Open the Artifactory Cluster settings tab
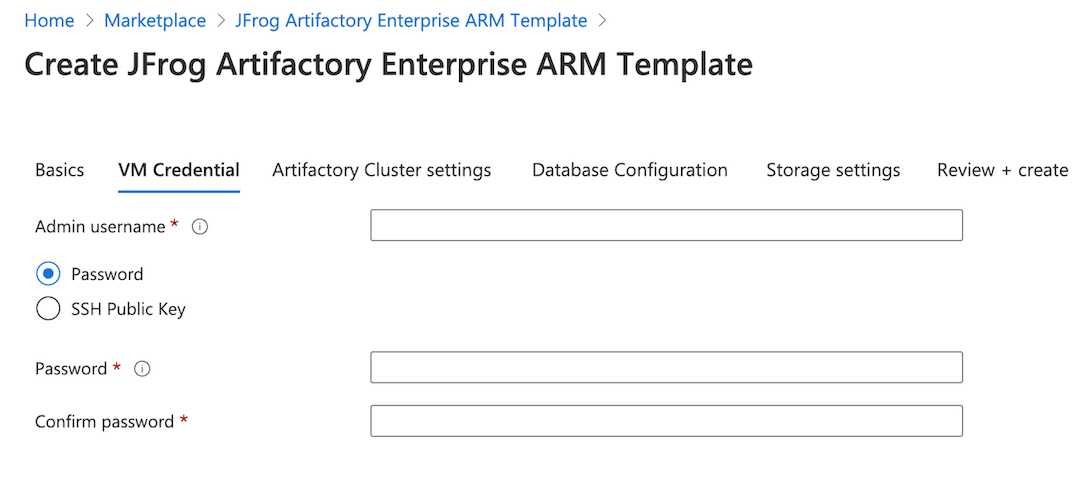 tap(381, 170)
